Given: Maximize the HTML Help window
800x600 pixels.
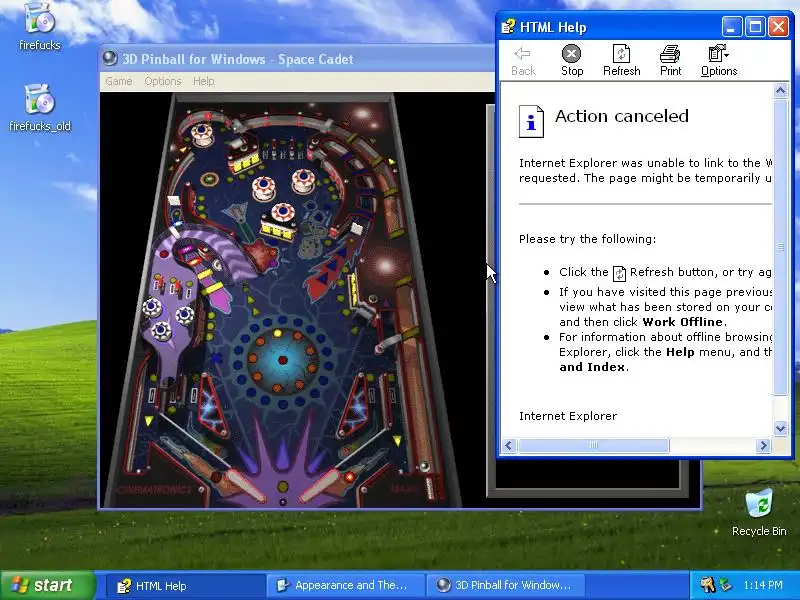Looking at the screenshot, I should 755,27.
